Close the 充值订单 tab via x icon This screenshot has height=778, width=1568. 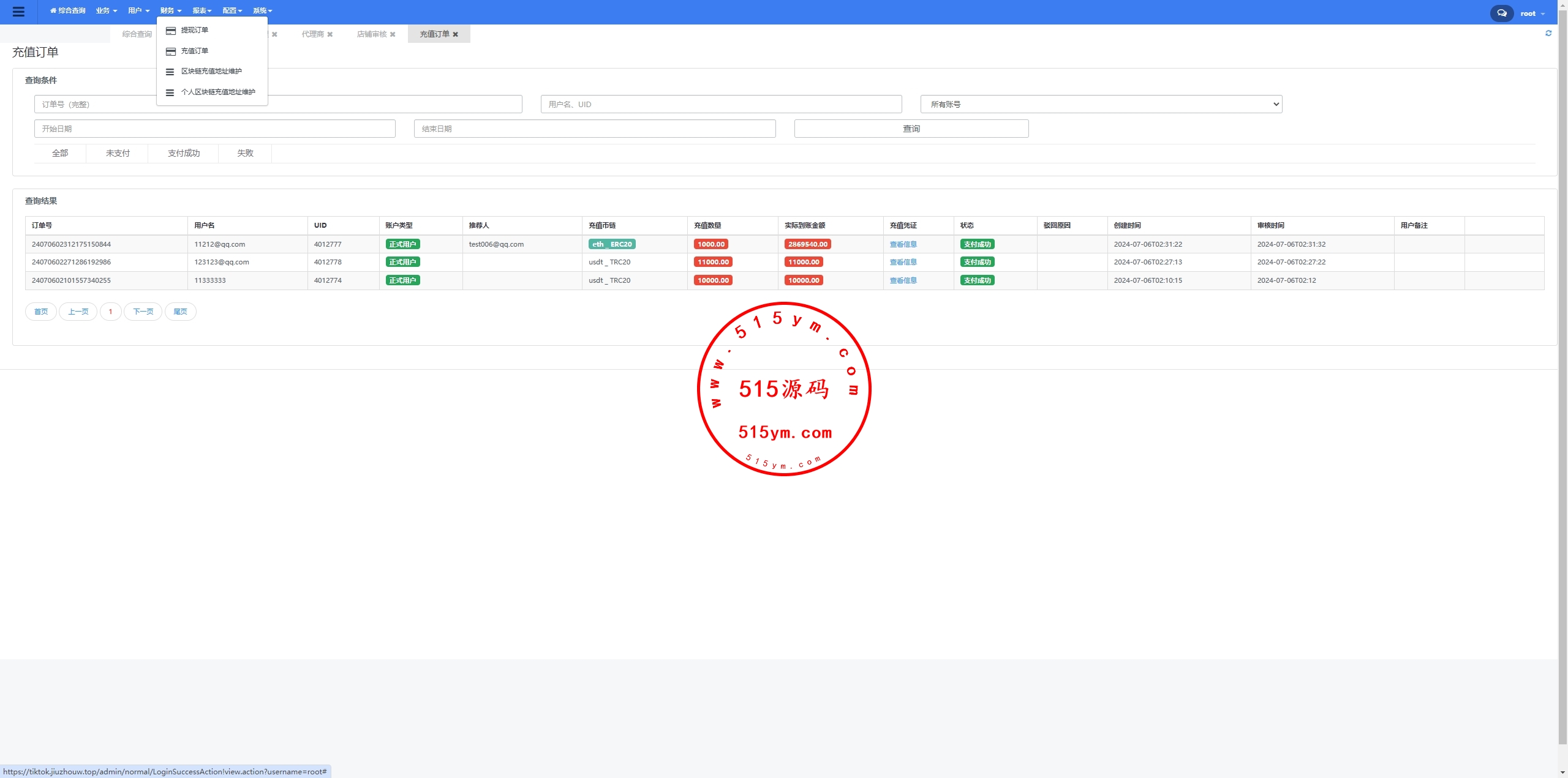pyautogui.click(x=455, y=34)
